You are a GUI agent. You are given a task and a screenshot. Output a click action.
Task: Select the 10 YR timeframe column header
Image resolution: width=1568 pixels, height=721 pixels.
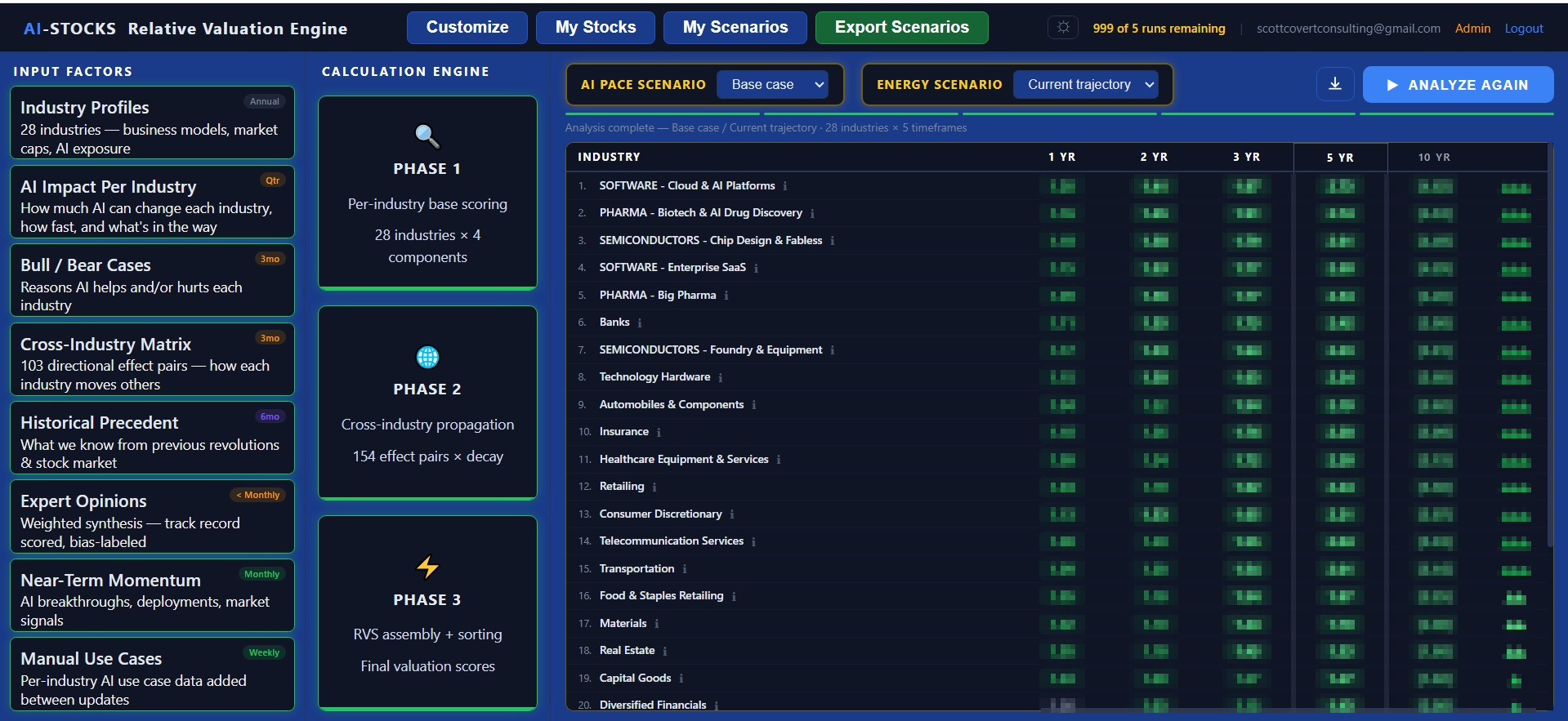coord(1434,158)
